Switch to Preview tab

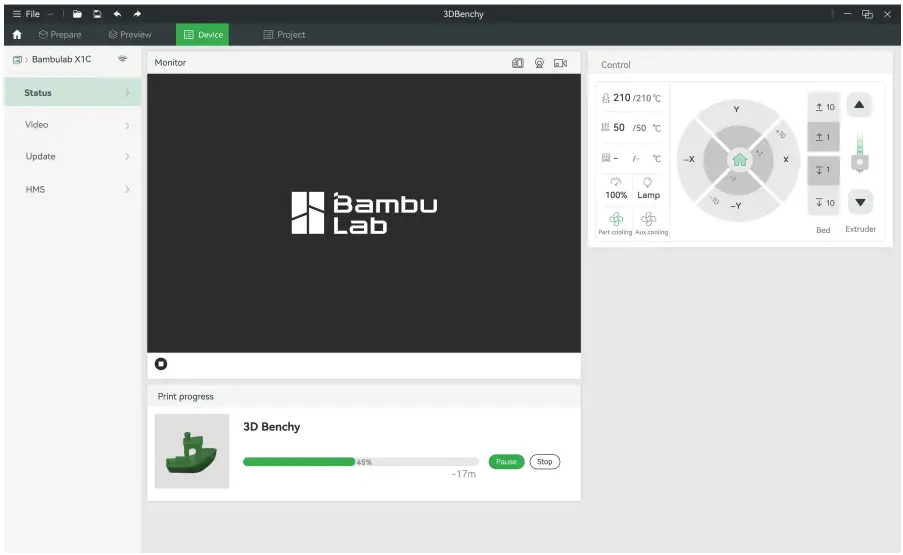coord(130,35)
